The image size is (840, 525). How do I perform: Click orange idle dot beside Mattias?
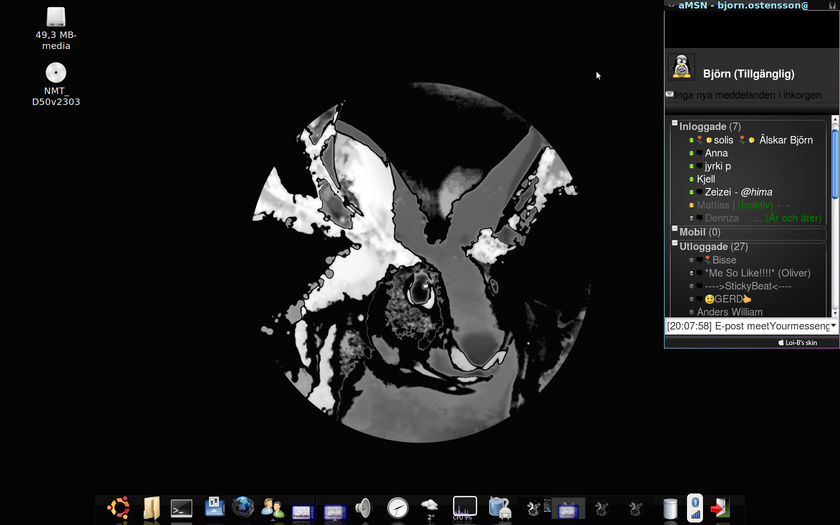coord(692,205)
